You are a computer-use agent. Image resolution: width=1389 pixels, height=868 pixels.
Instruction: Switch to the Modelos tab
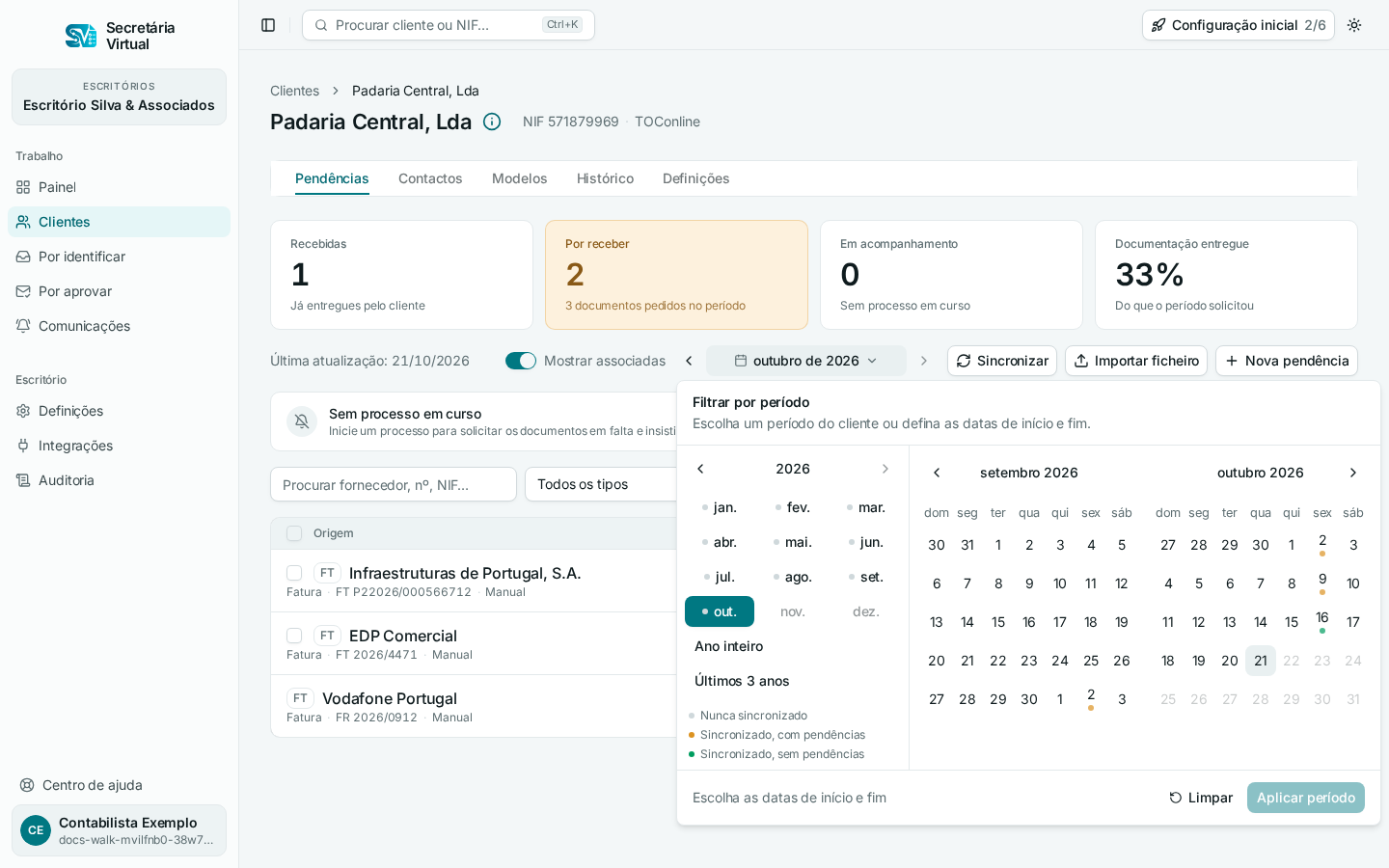pyautogui.click(x=519, y=178)
